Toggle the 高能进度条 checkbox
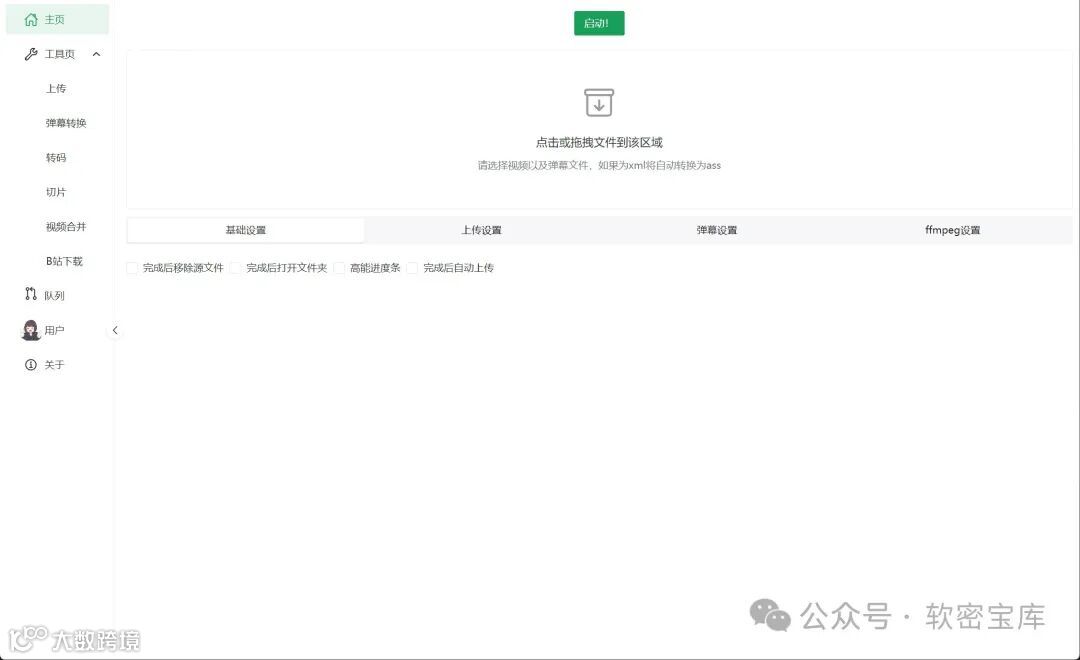 point(339,267)
